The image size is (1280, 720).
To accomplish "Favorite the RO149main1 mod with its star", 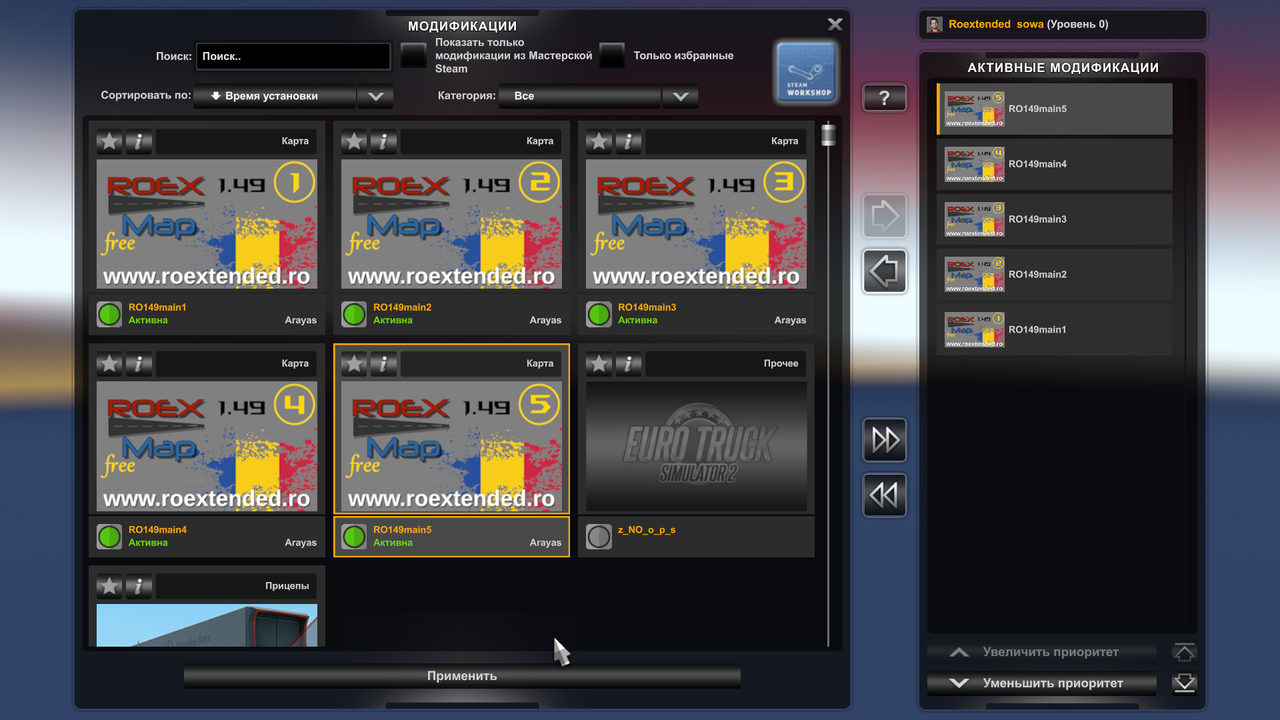I will [110, 141].
